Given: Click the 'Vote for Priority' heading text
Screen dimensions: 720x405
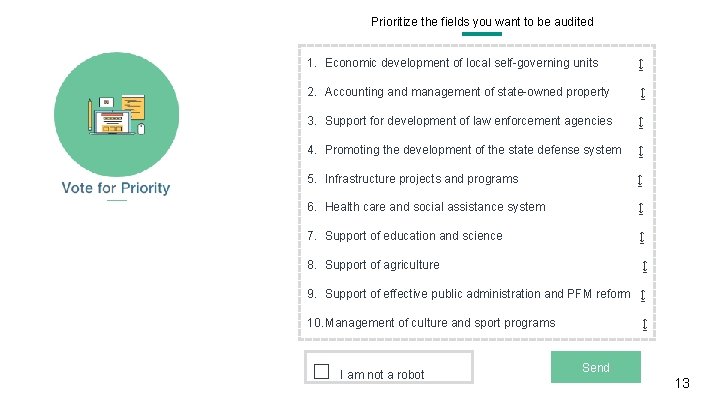Looking at the screenshot, I should coord(116,188).
